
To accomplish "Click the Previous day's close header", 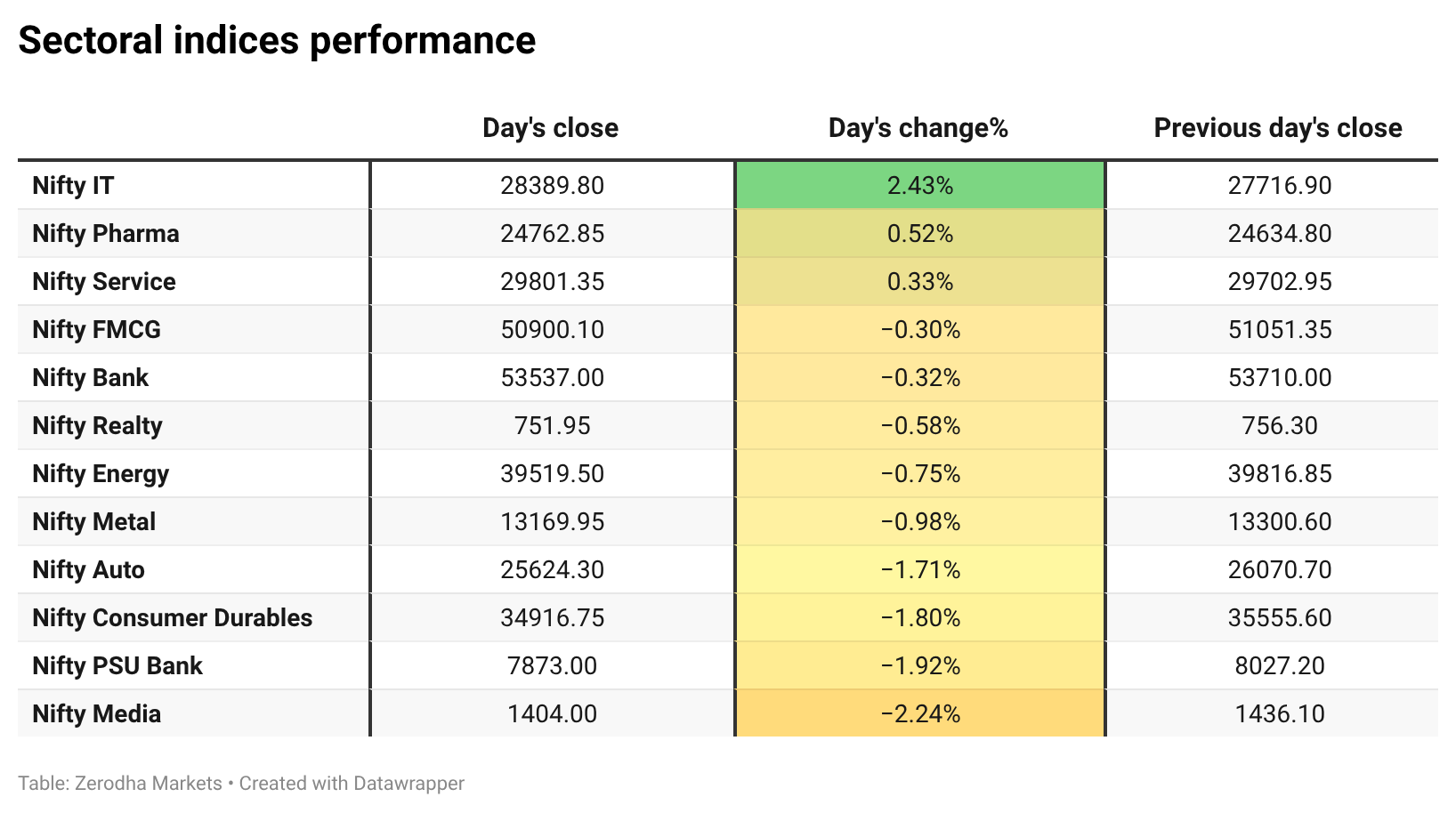I will (1278, 128).
